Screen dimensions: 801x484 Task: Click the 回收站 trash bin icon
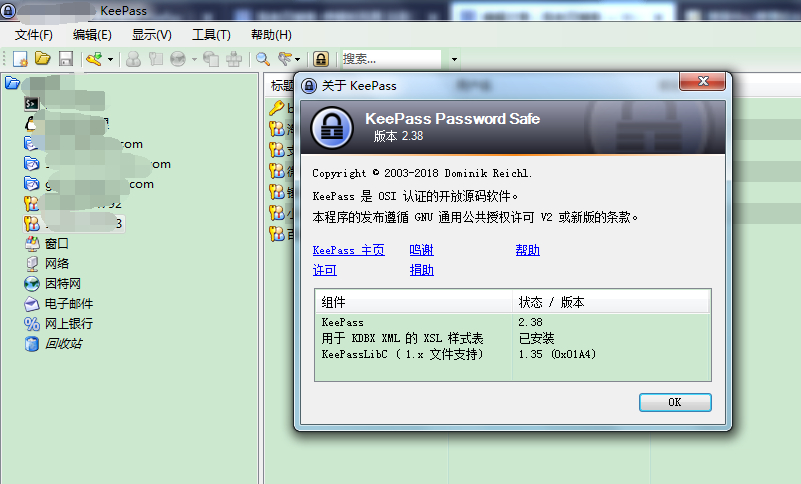tap(32, 344)
